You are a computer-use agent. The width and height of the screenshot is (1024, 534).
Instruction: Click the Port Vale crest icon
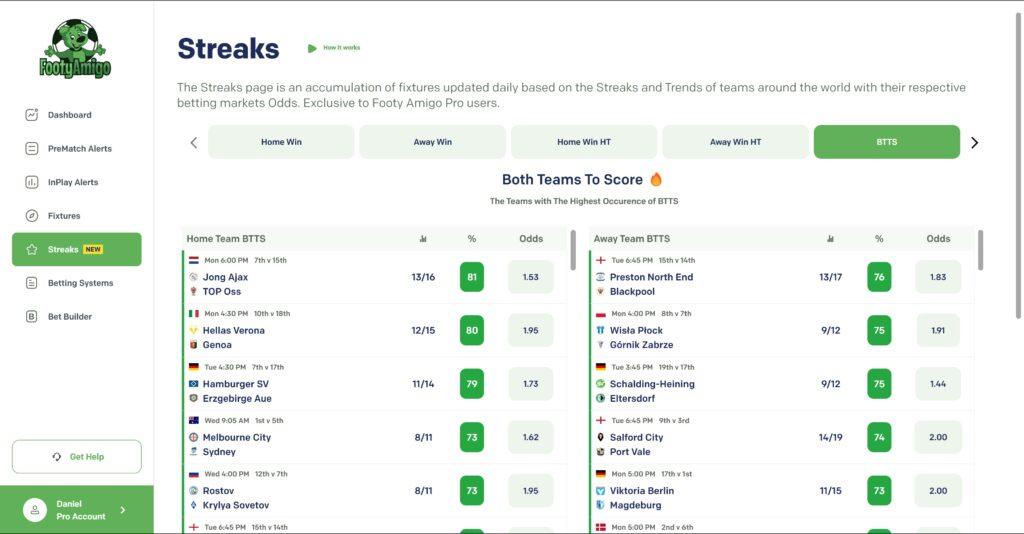click(x=600, y=452)
